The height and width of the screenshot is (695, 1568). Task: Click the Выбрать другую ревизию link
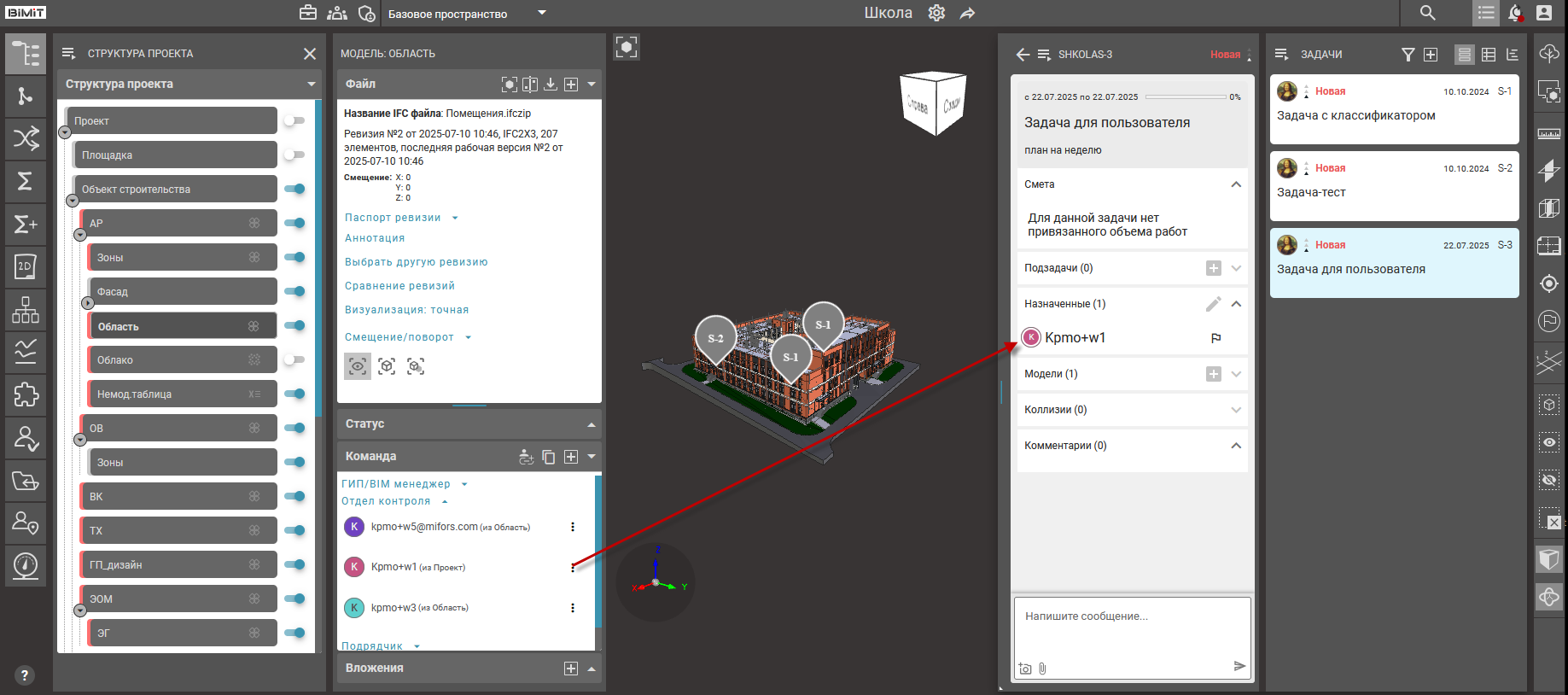tap(416, 262)
